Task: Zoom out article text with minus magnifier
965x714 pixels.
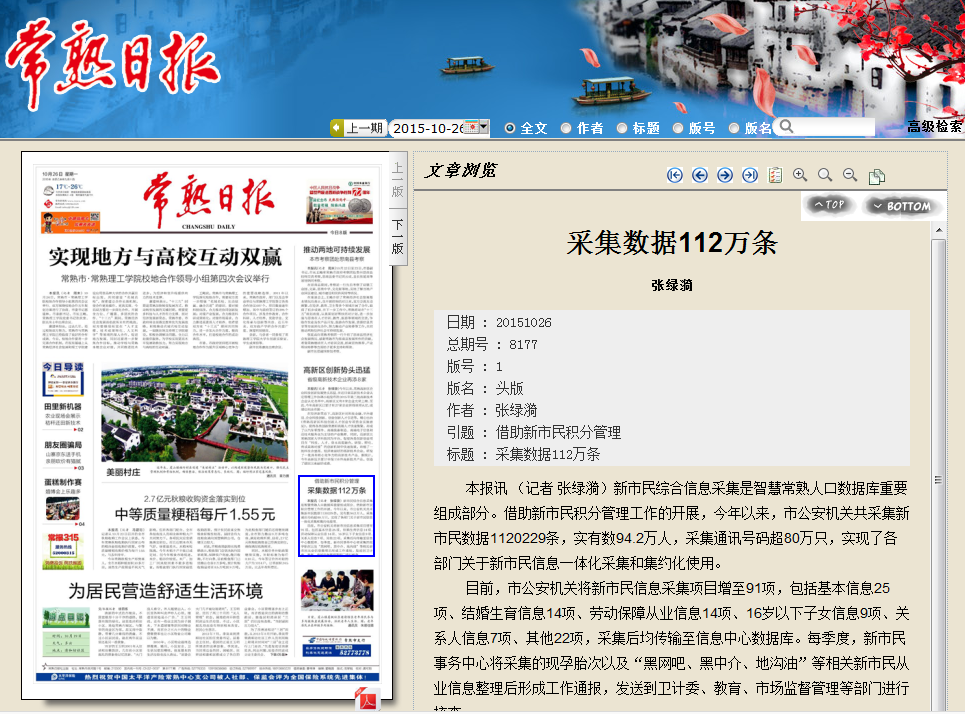Action: [850, 175]
